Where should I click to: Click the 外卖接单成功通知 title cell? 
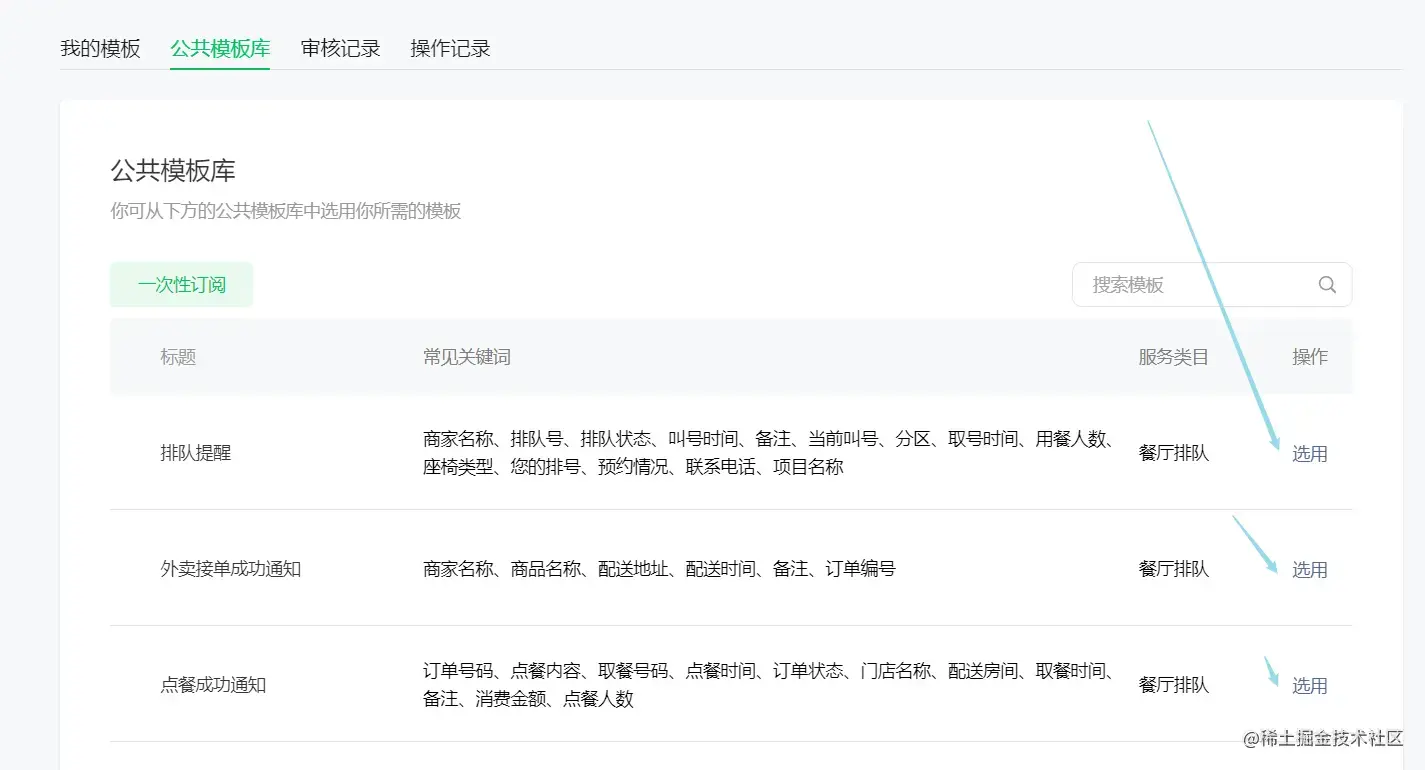point(230,569)
